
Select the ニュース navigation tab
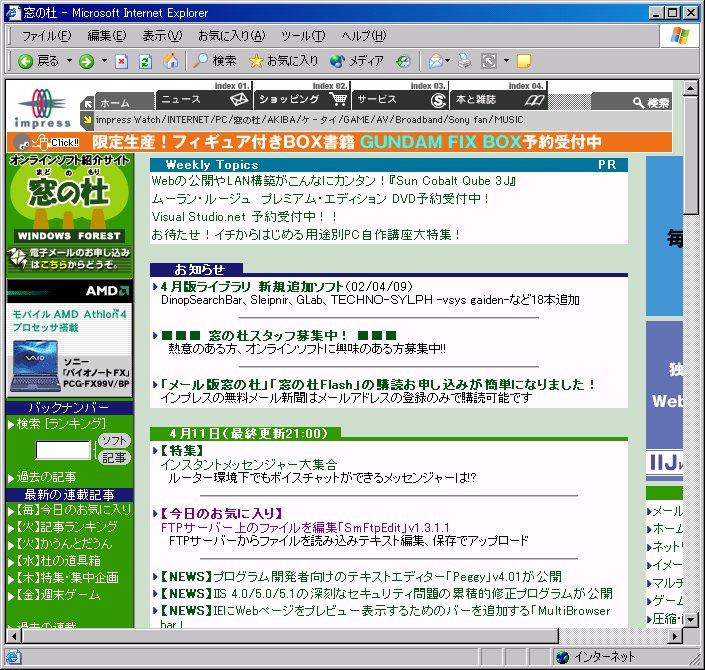coord(204,99)
